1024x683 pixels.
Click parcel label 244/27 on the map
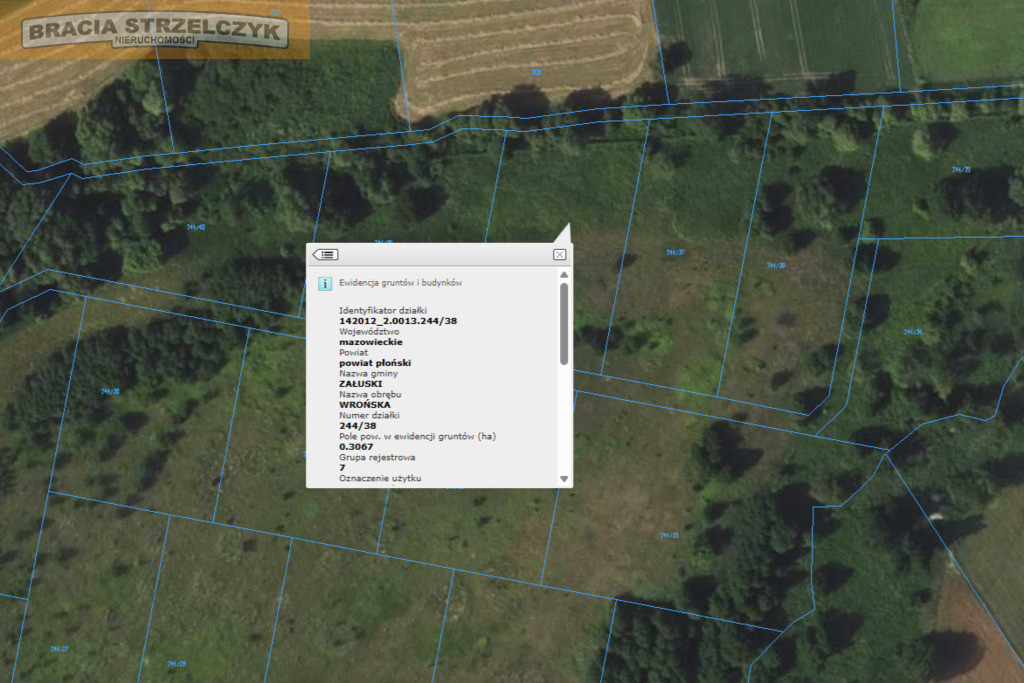pos(59,649)
